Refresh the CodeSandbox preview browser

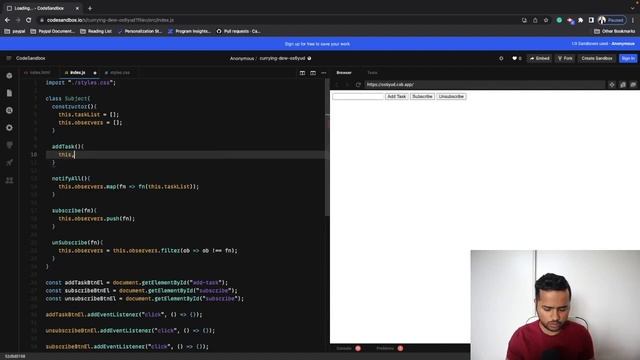[x=358, y=84]
